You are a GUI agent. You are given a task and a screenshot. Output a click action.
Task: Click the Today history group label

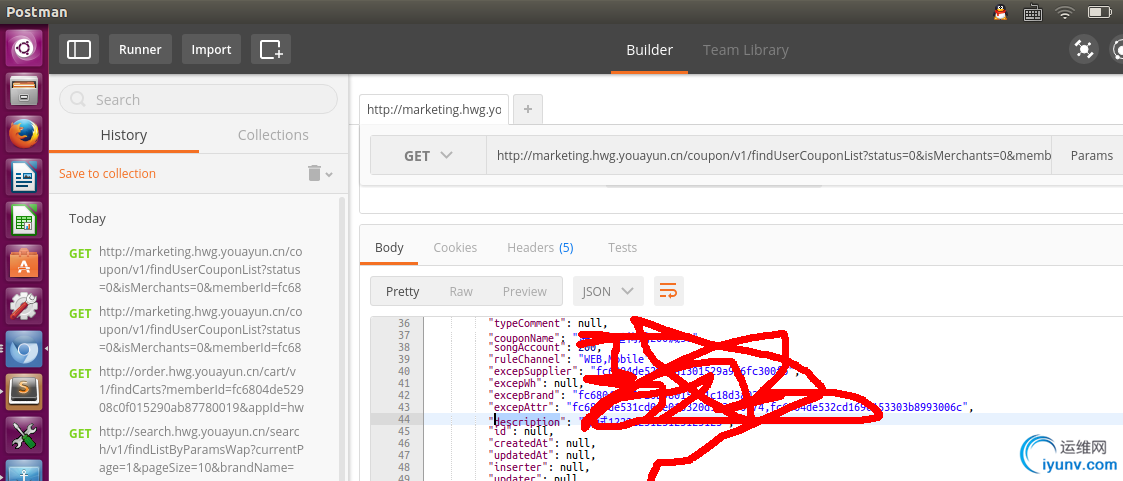pyautogui.click(x=87, y=218)
